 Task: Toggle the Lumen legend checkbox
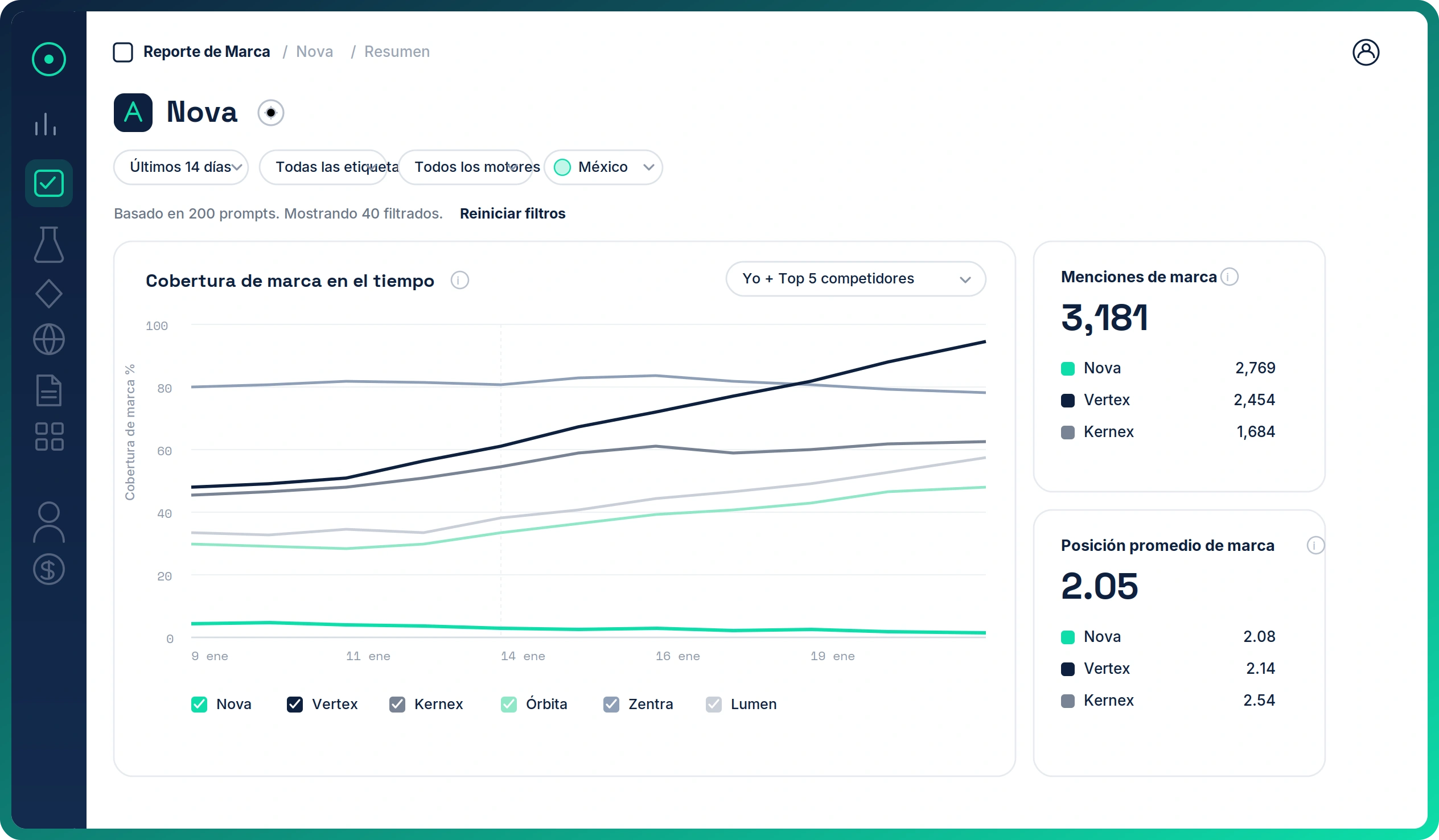(714, 704)
